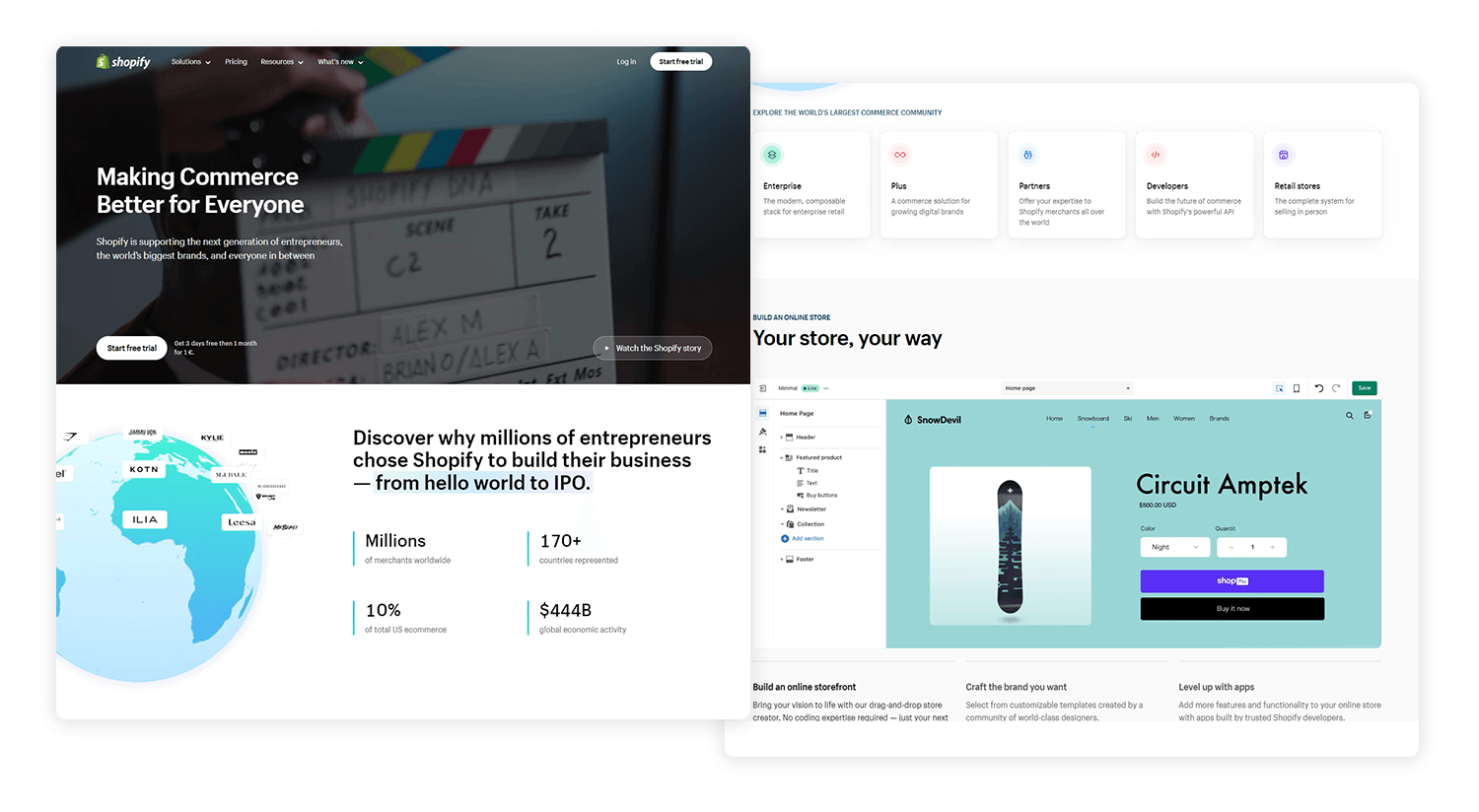Click the hero Start free trial button
The image size is (1479, 812).
[131, 348]
